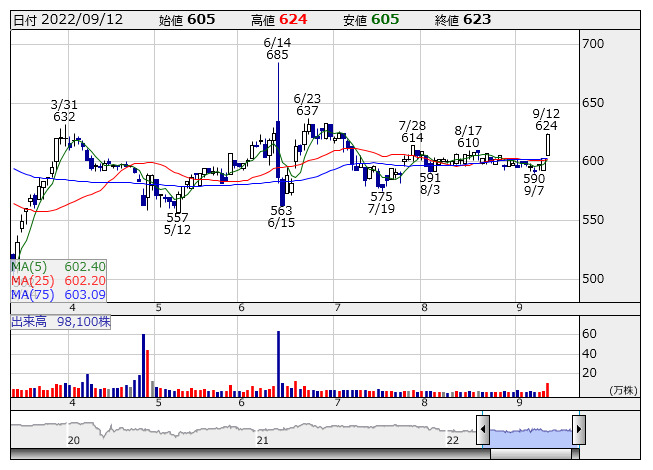The height and width of the screenshot is (470, 653).
Task: Click the 8/17 610 annotation
Action: click(468, 137)
